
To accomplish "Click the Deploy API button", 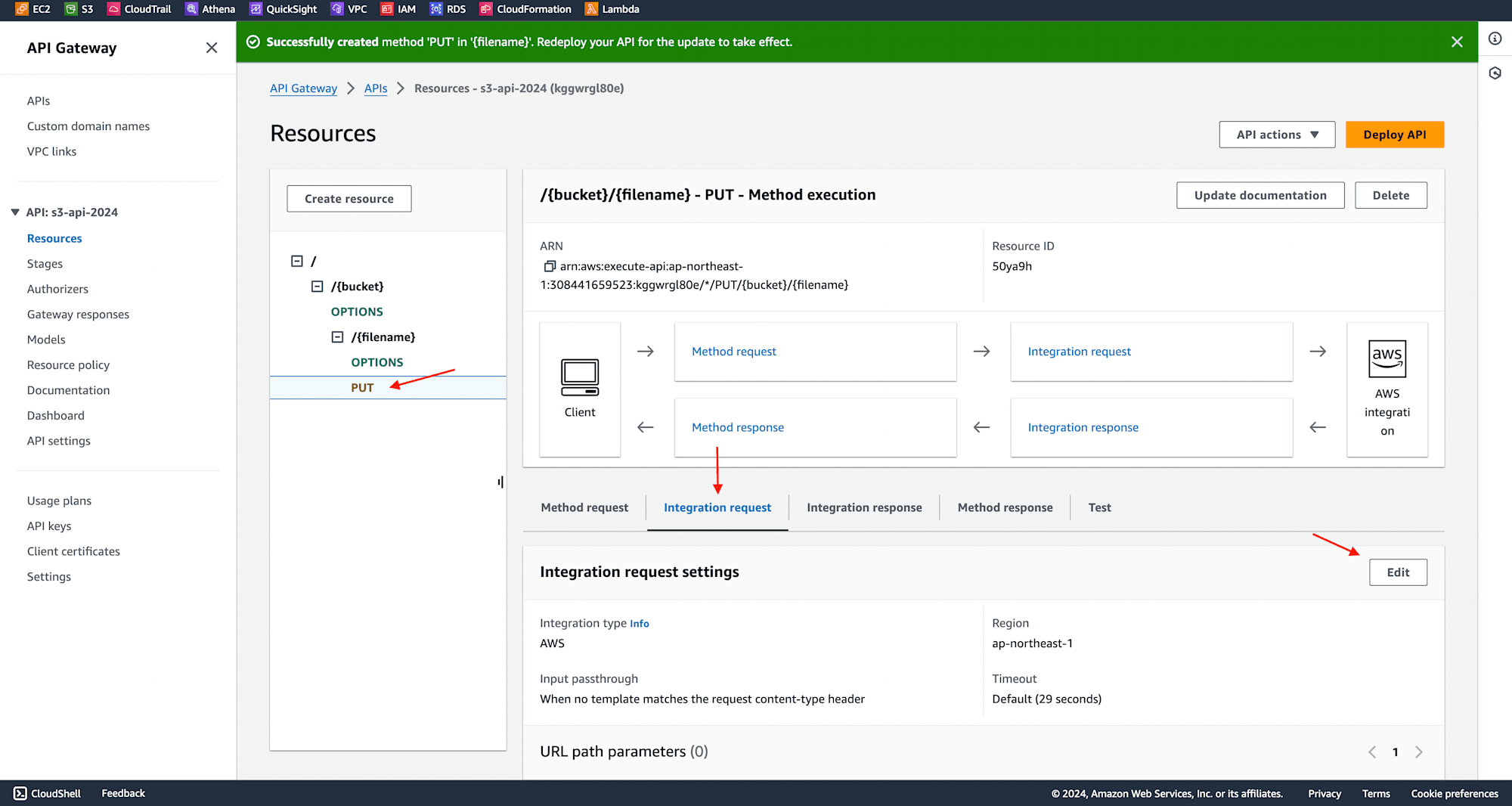I will tap(1395, 135).
